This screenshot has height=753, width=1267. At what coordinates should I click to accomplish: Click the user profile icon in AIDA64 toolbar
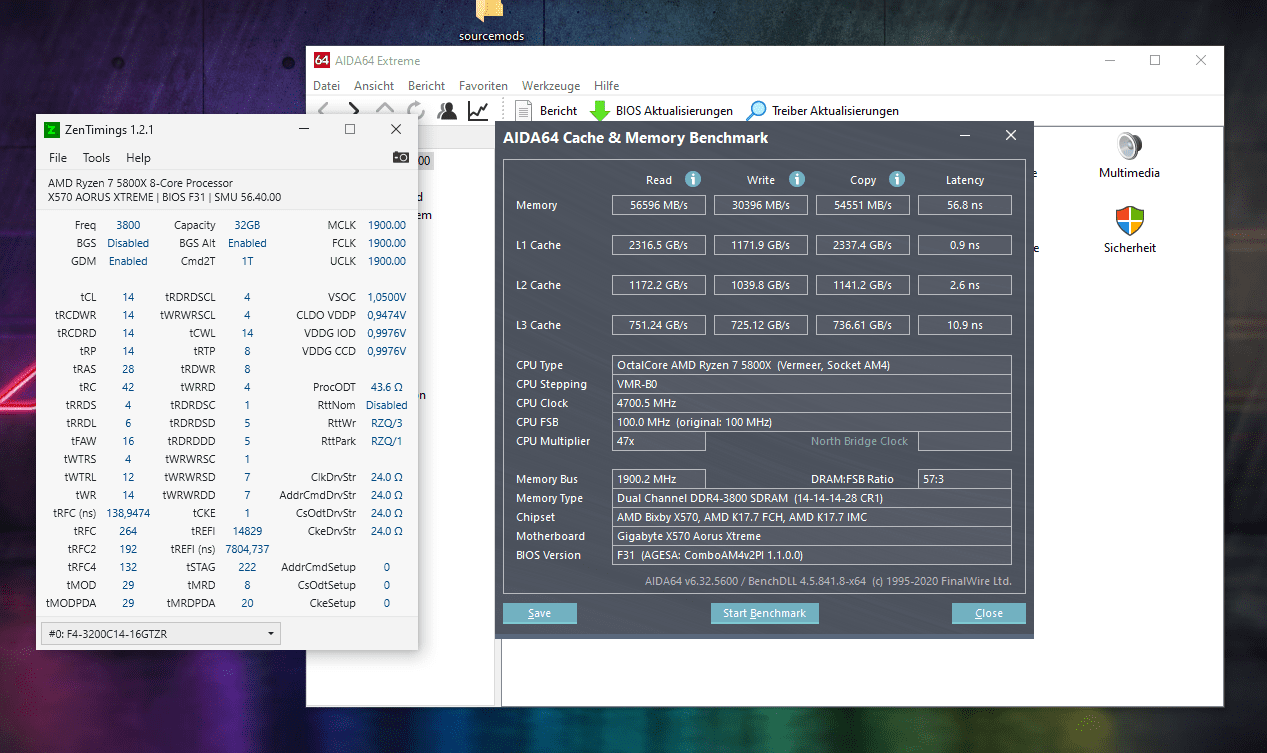tap(447, 110)
